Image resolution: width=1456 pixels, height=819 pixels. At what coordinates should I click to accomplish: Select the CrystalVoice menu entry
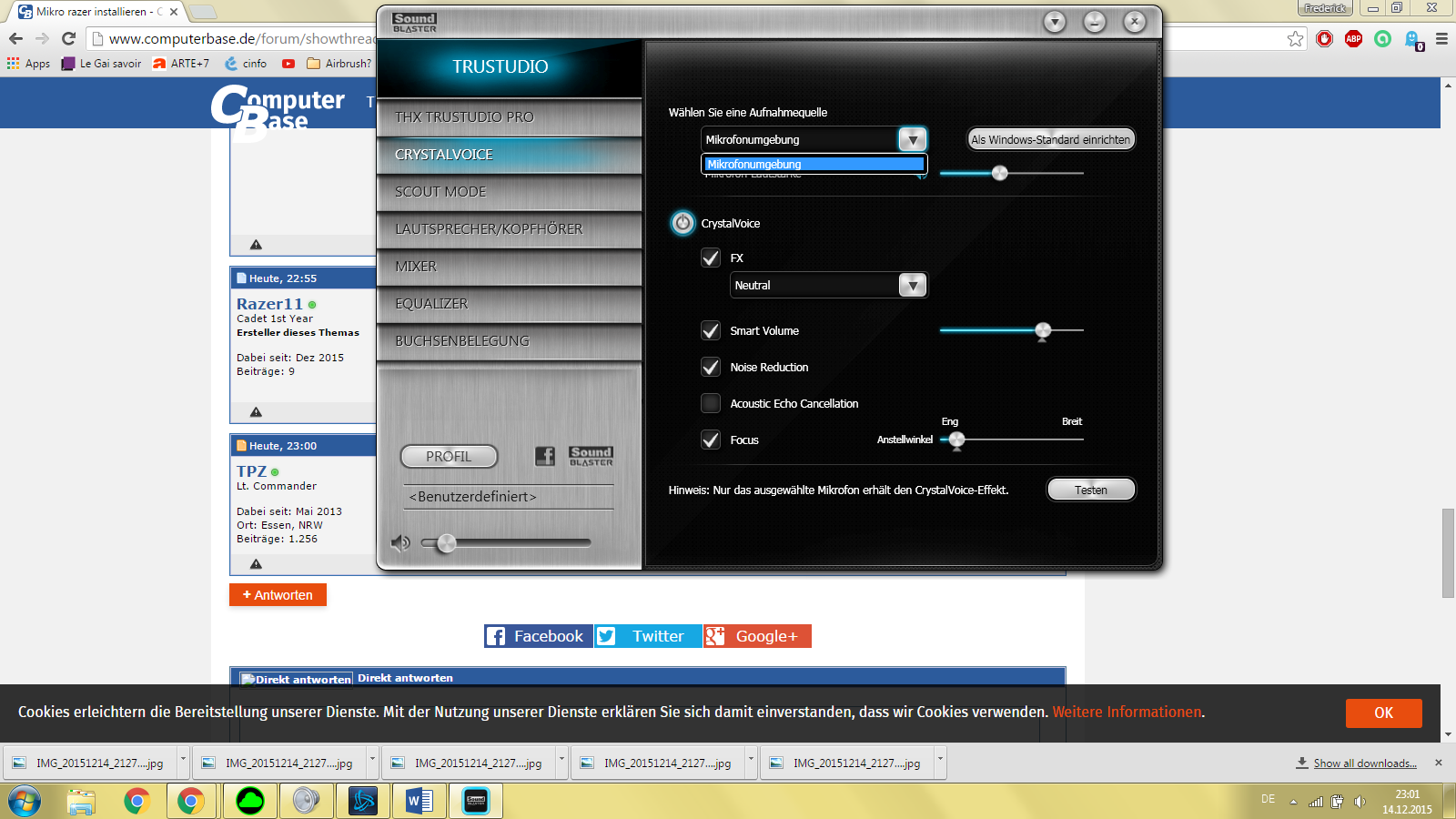pyautogui.click(x=509, y=155)
